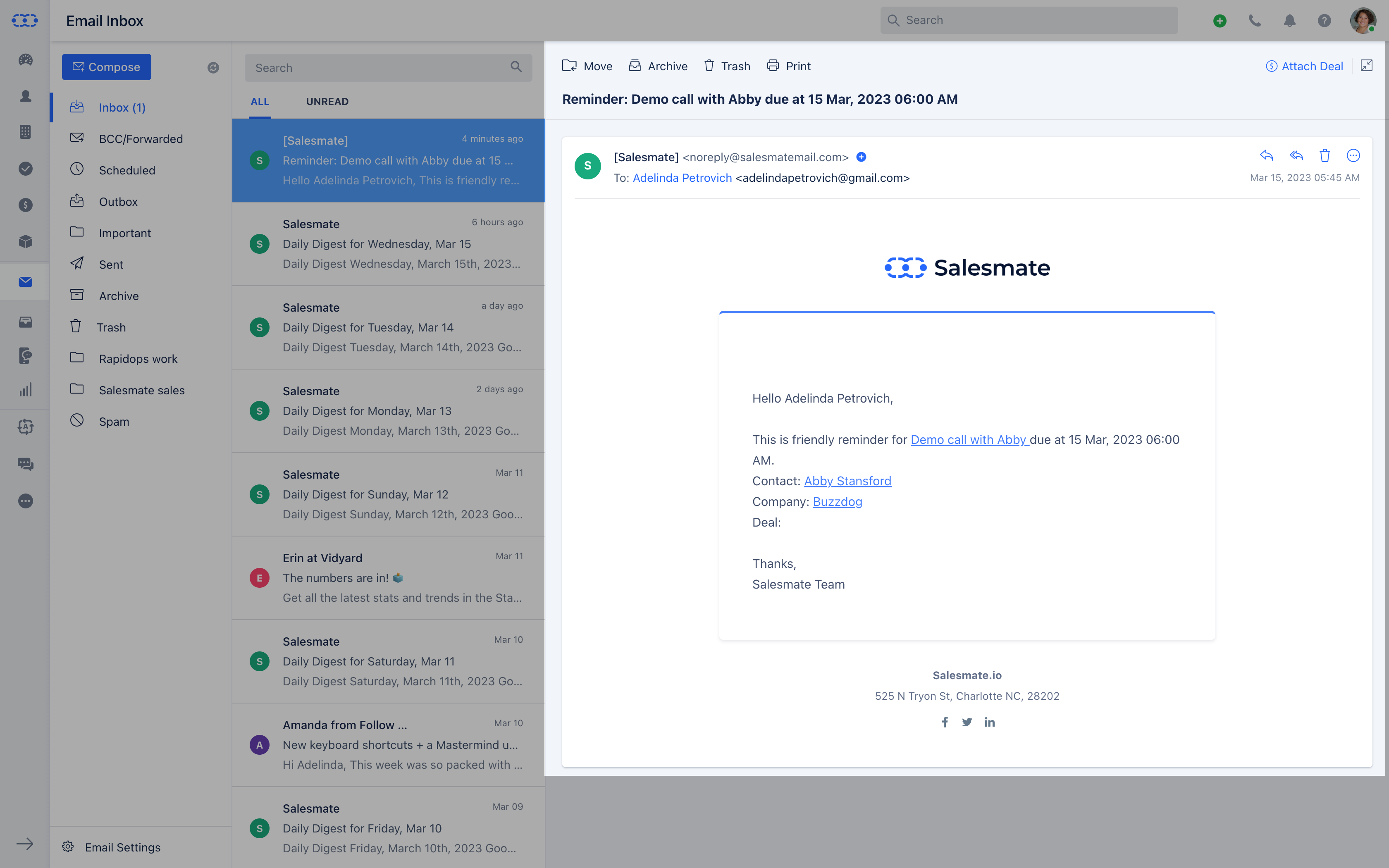1389x868 pixels.
Task: Focus the email list Search field
Action: (388, 68)
